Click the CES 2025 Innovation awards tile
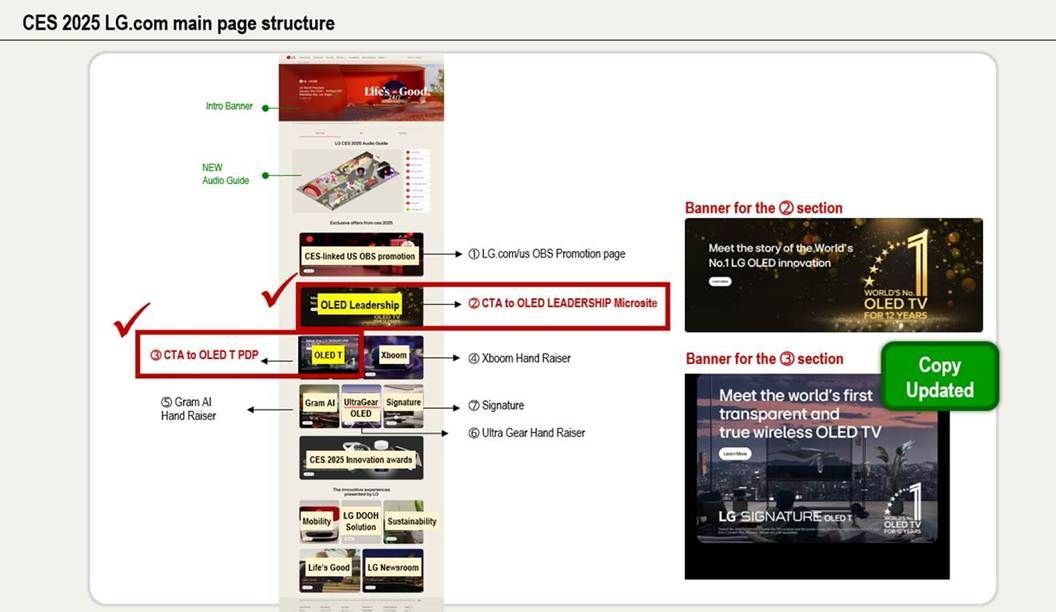The image size is (1056, 612). point(361,458)
